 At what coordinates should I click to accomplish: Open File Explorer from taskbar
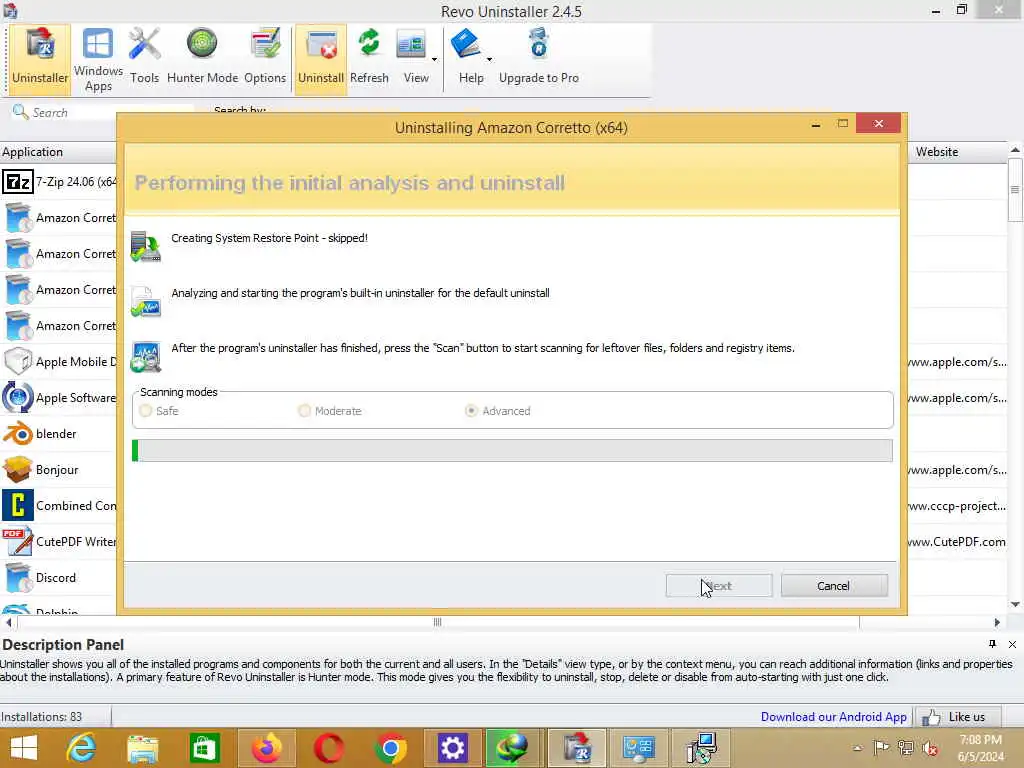[x=142, y=748]
